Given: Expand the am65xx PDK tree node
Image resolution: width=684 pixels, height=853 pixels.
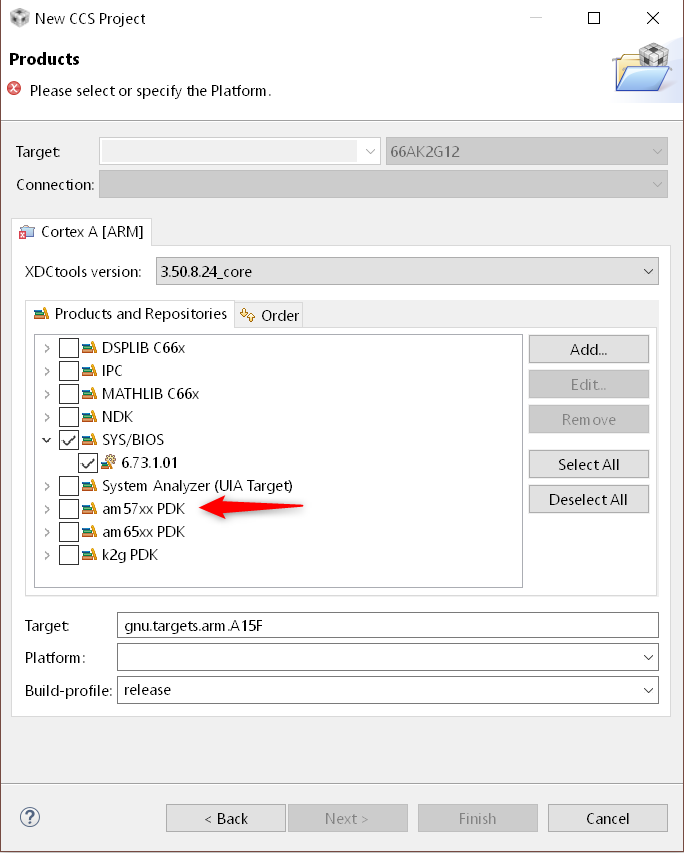Looking at the screenshot, I should (x=47, y=532).
